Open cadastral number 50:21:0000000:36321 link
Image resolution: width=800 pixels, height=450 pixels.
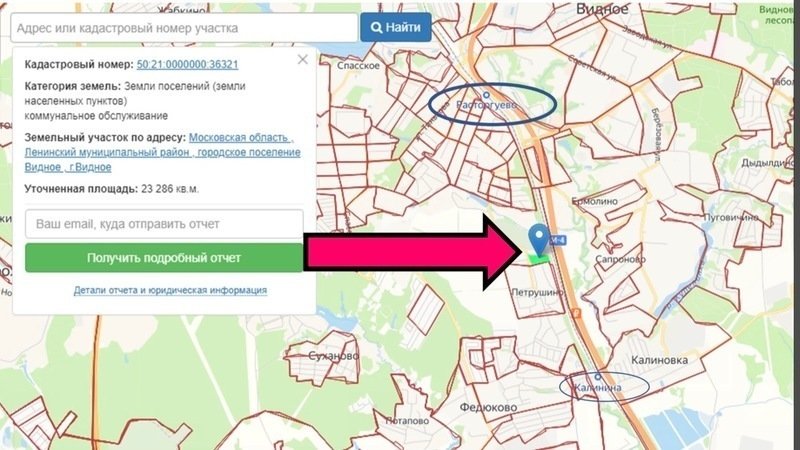[x=187, y=64]
